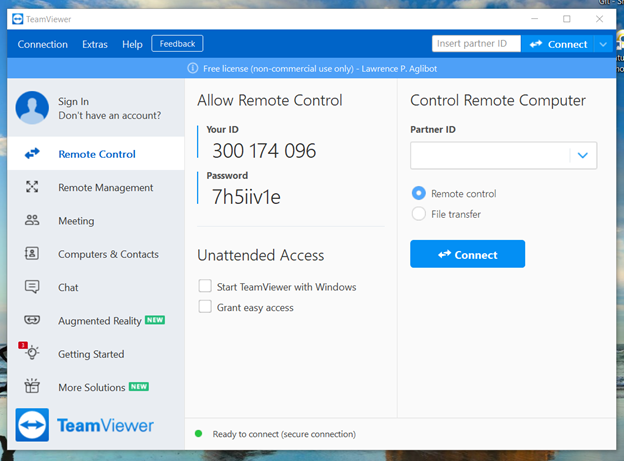Image resolution: width=624 pixels, height=461 pixels.
Task: Click the free license banner text
Action: [320, 68]
